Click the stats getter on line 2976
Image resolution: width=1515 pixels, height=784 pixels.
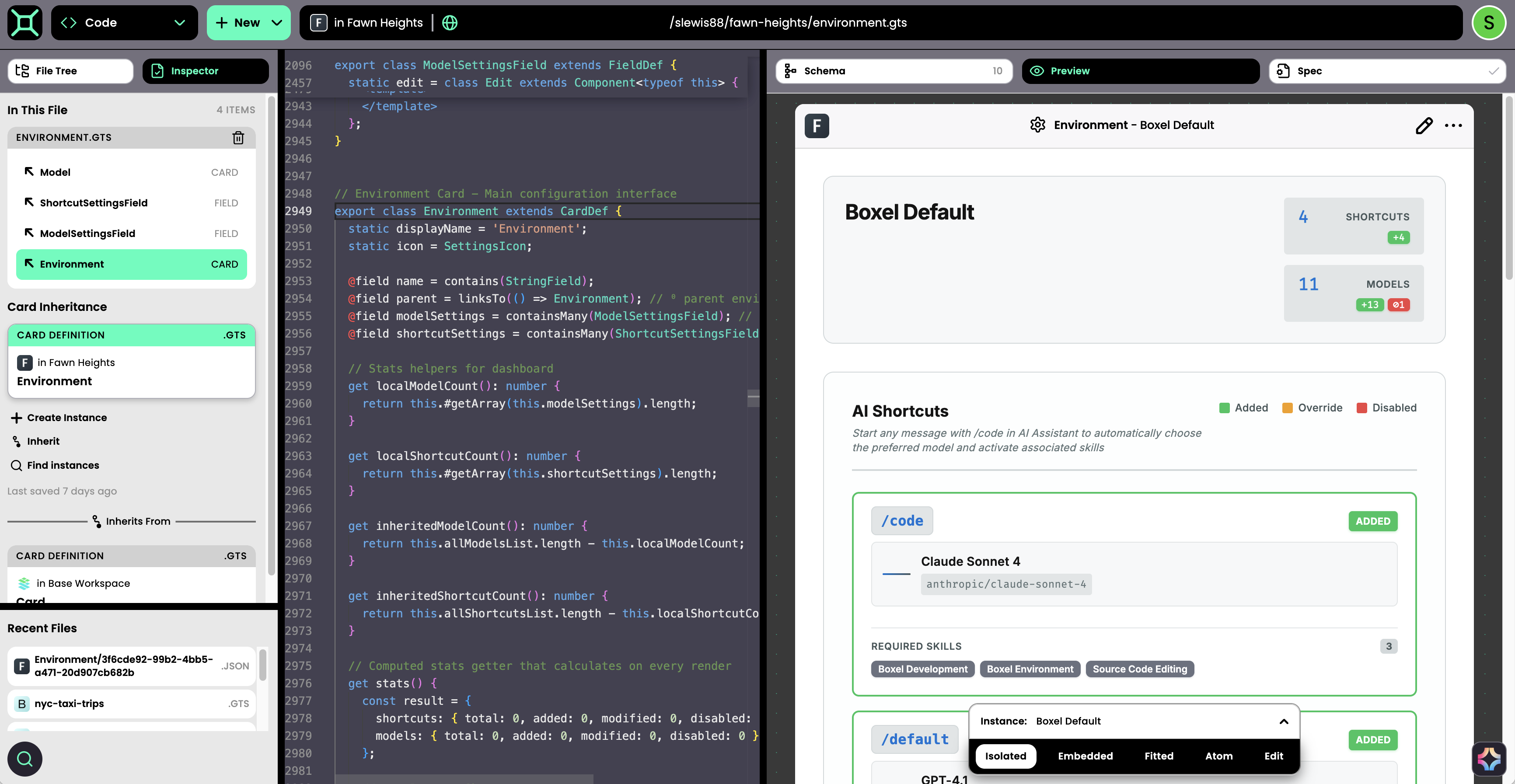[x=393, y=683]
